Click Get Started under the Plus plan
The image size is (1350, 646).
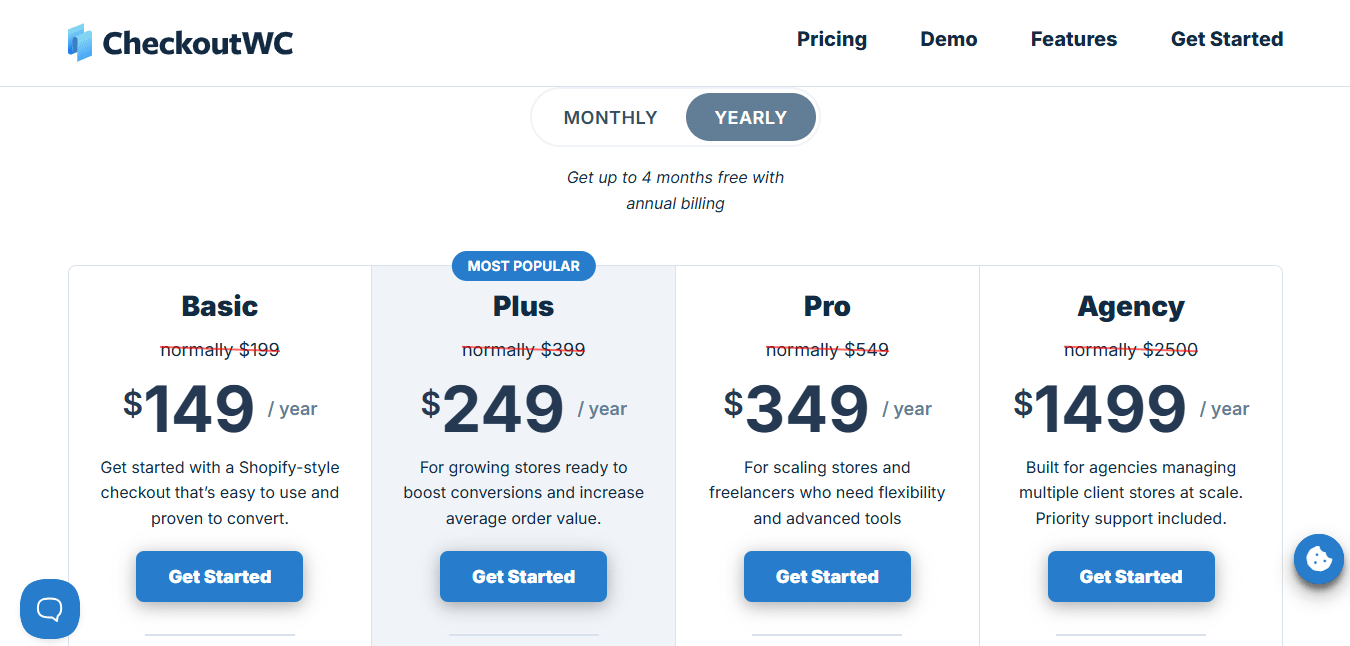[523, 576]
